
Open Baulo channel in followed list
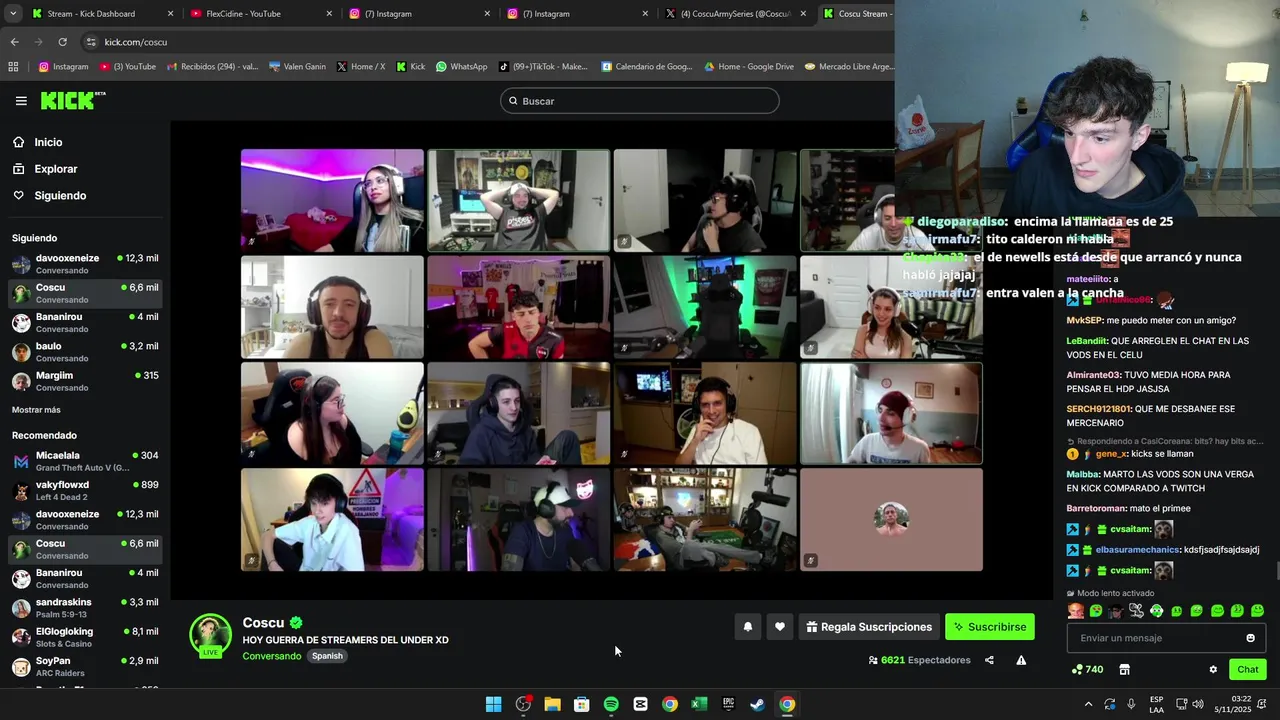tap(85, 352)
